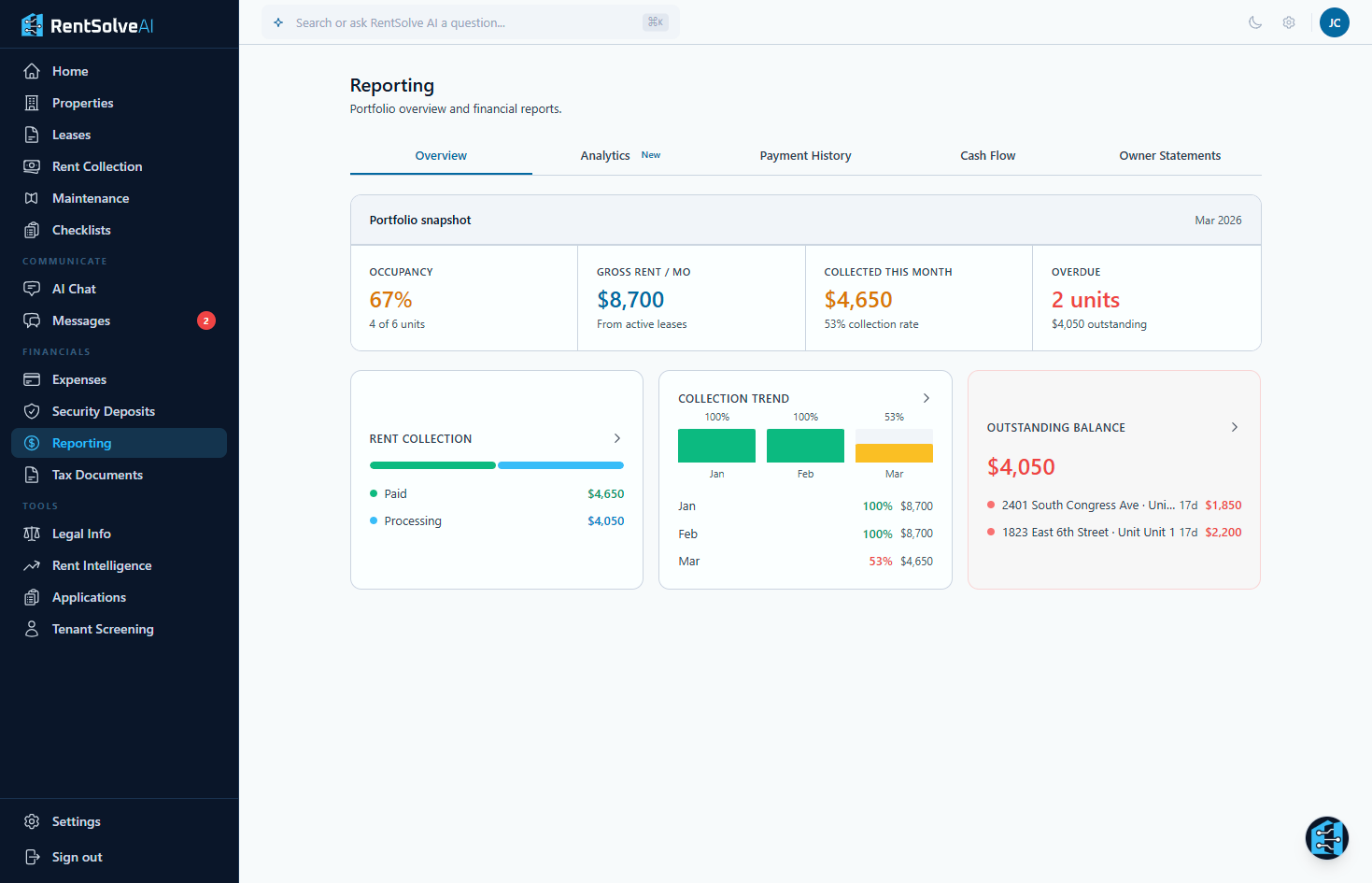
Task: Open the gear settings icon in top bar
Action: [x=1289, y=22]
